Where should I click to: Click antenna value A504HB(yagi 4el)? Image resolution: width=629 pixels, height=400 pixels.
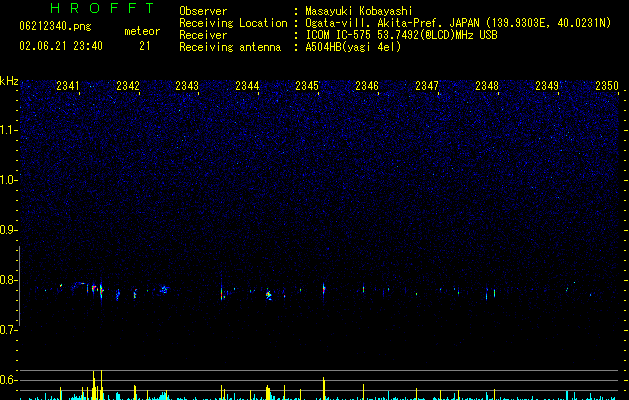[353, 47]
